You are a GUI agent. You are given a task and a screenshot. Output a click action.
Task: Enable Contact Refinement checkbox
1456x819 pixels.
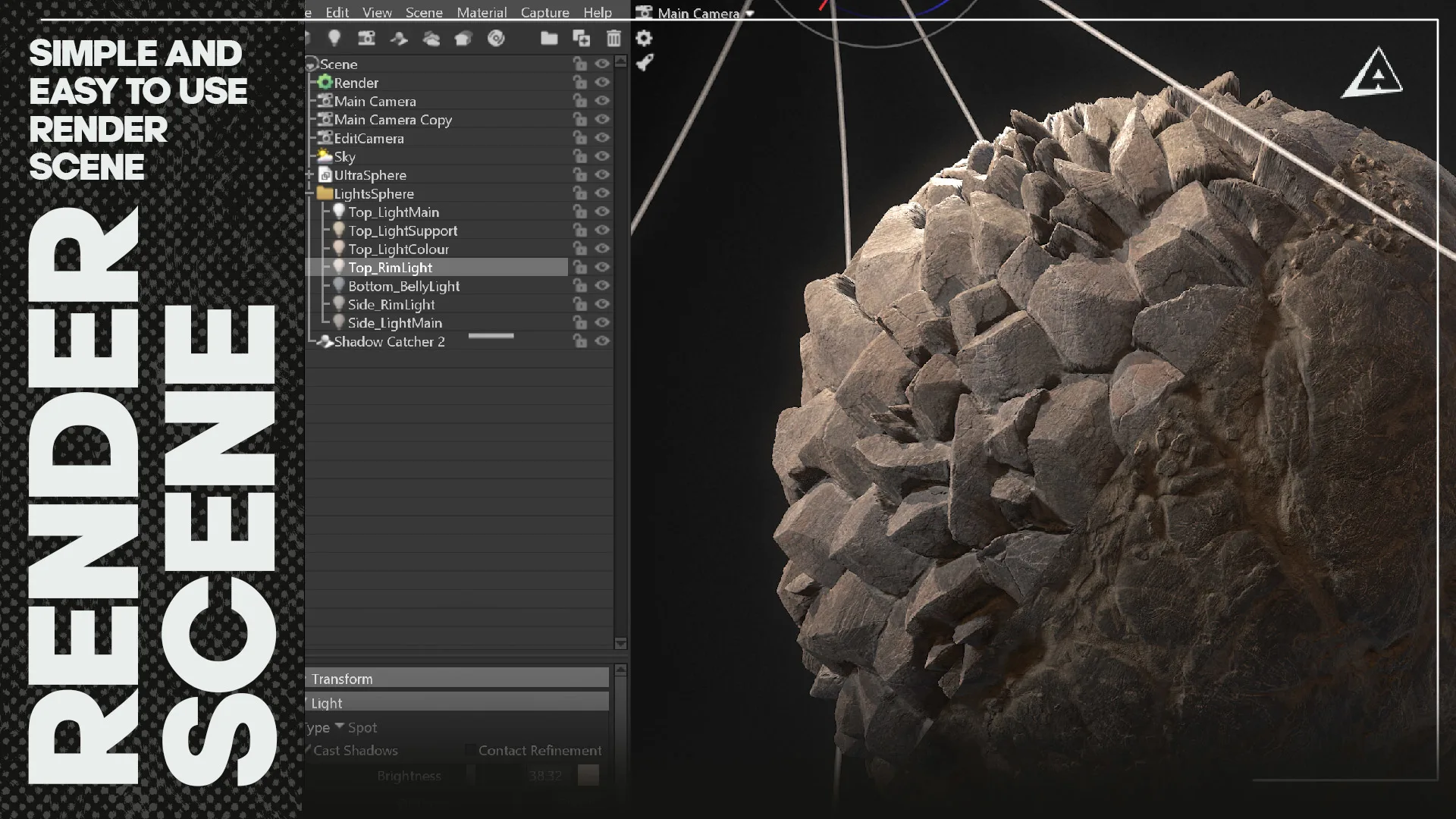(x=470, y=750)
